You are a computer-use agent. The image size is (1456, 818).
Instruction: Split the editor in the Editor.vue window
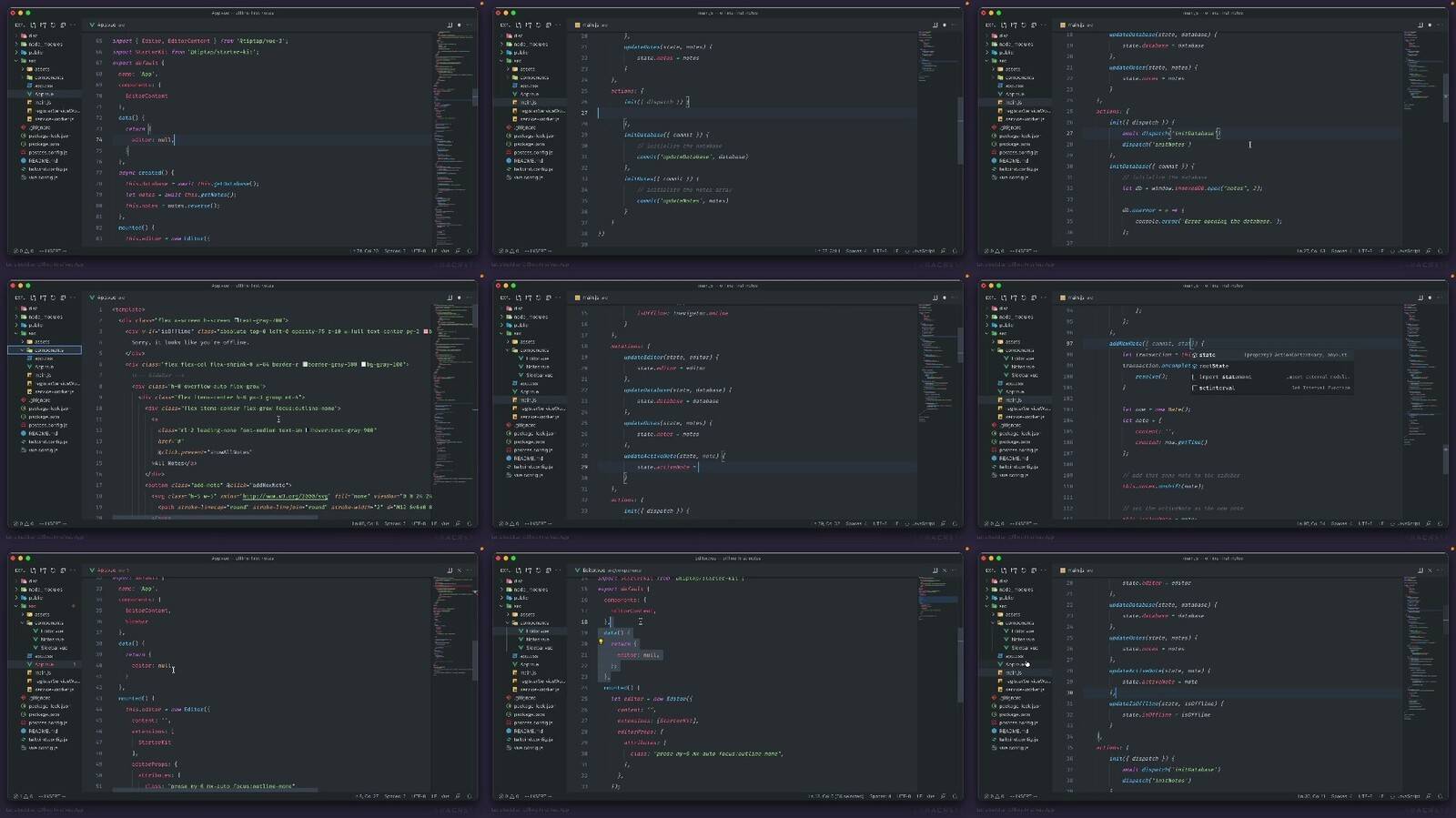pyautogui.click(x=935, y=571)
